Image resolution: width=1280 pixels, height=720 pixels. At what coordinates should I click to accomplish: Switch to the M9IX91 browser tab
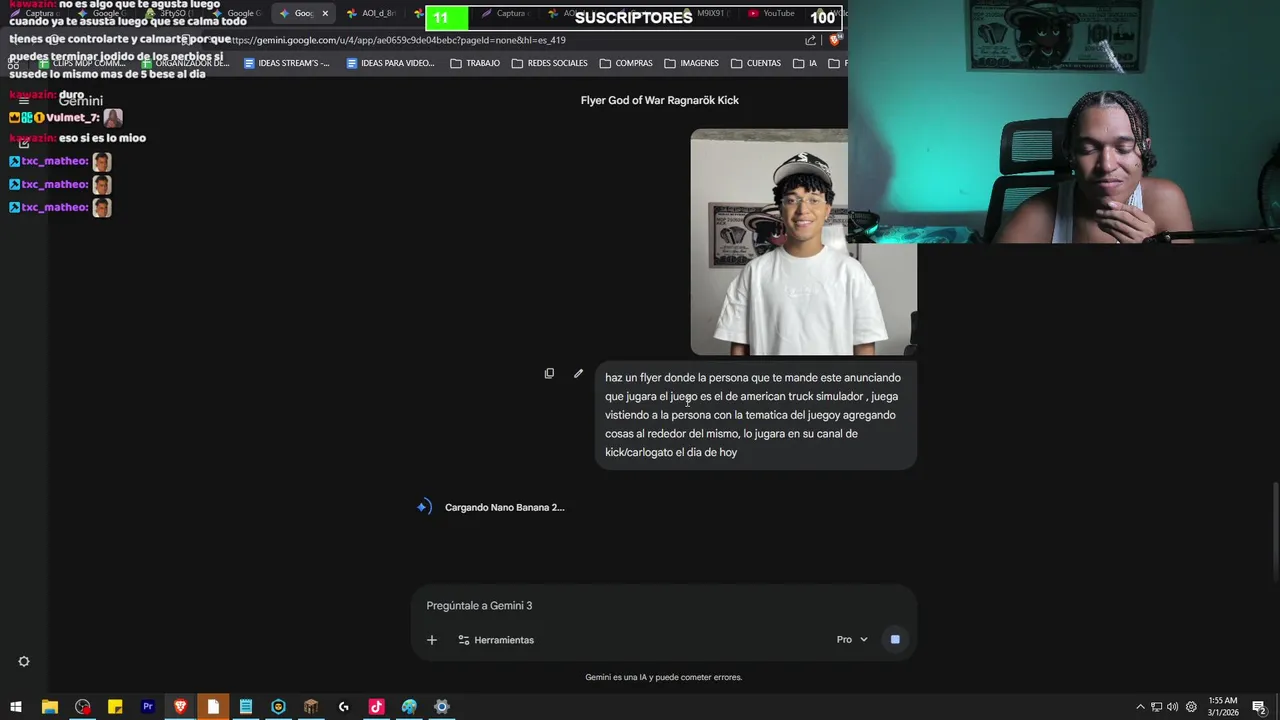tap(706, 13)
